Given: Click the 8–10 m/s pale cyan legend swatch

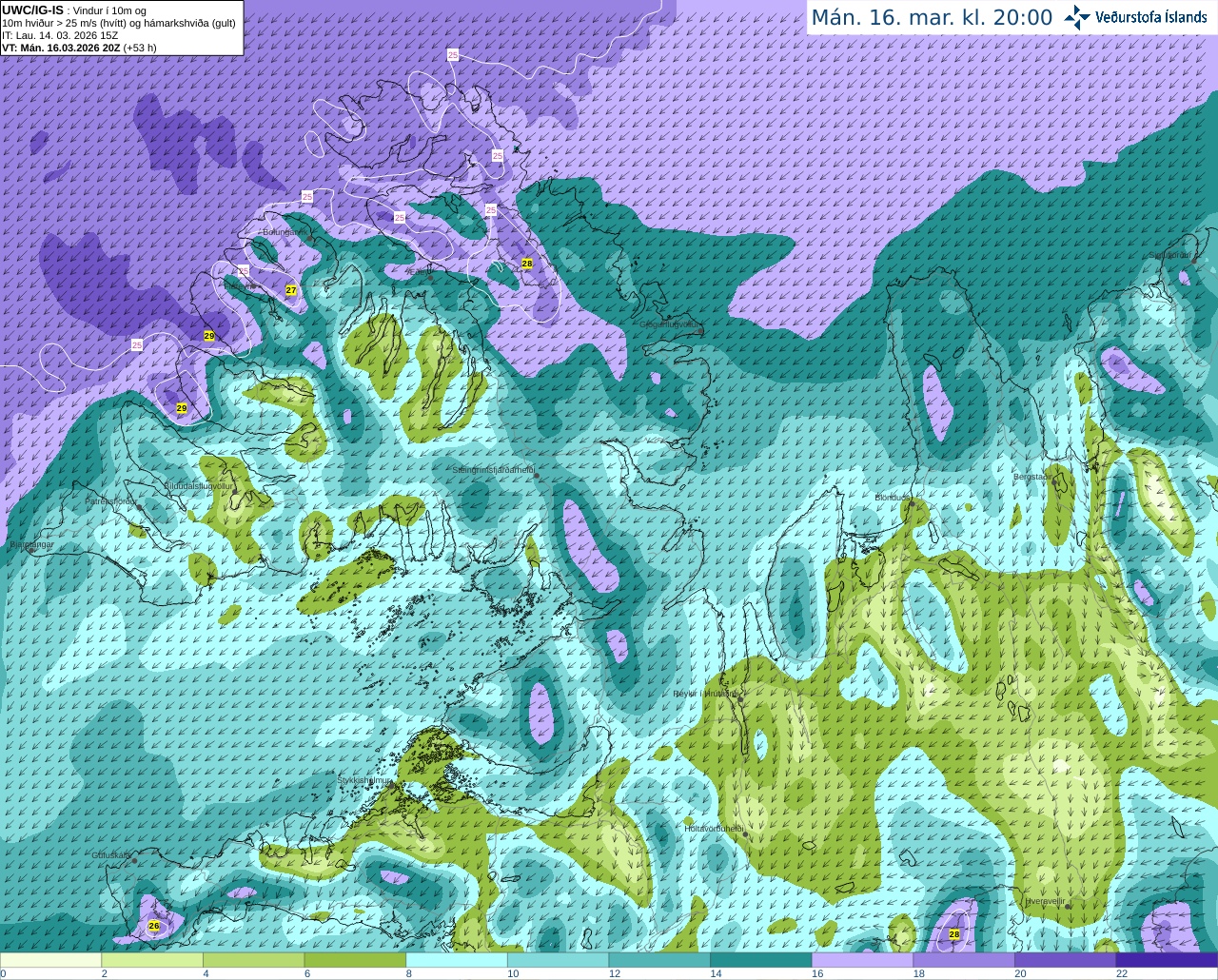Looking at the screenshot, I should tap(457, 960).
